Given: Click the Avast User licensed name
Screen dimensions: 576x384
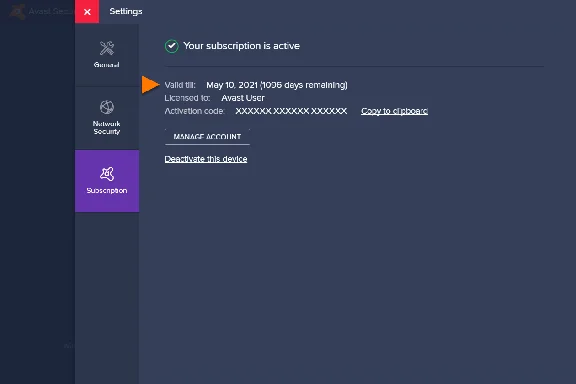Looking at the screenshot, I should pos(243,98).
